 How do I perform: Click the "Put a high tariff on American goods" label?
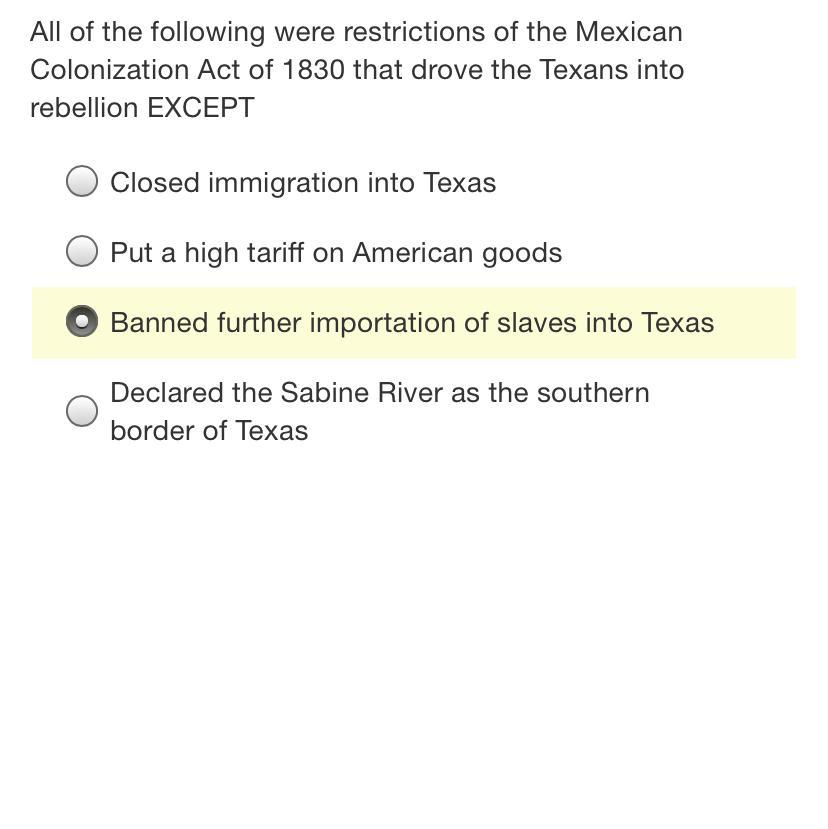(x=335, y=253)
